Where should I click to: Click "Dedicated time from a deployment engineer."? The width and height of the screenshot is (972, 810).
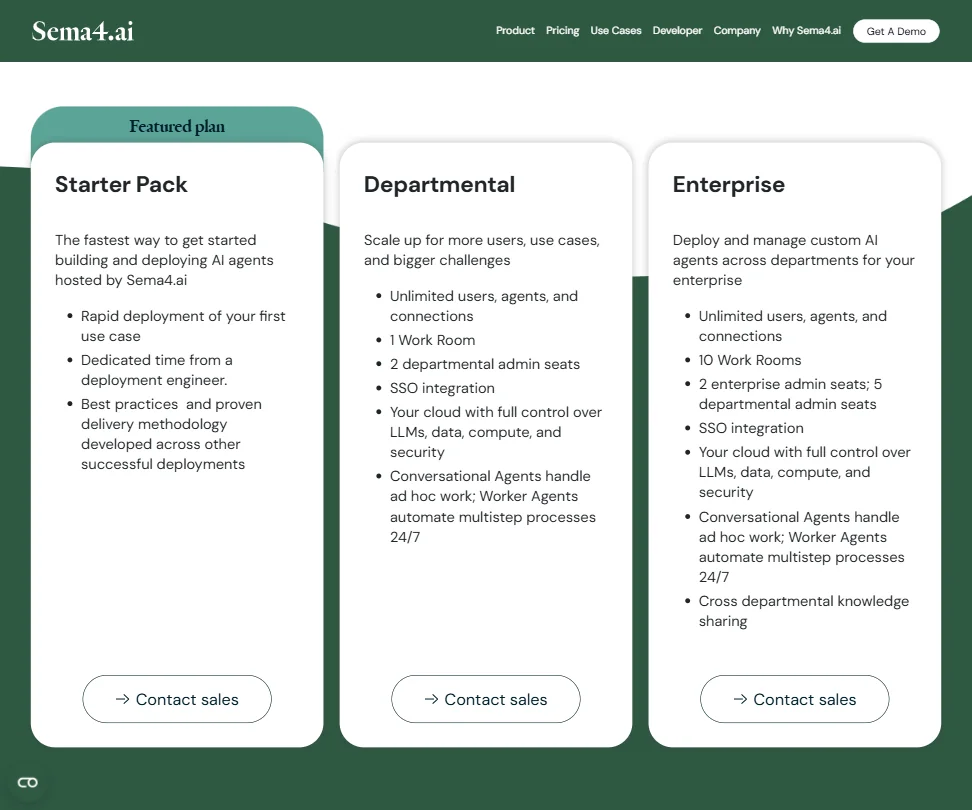156,370
